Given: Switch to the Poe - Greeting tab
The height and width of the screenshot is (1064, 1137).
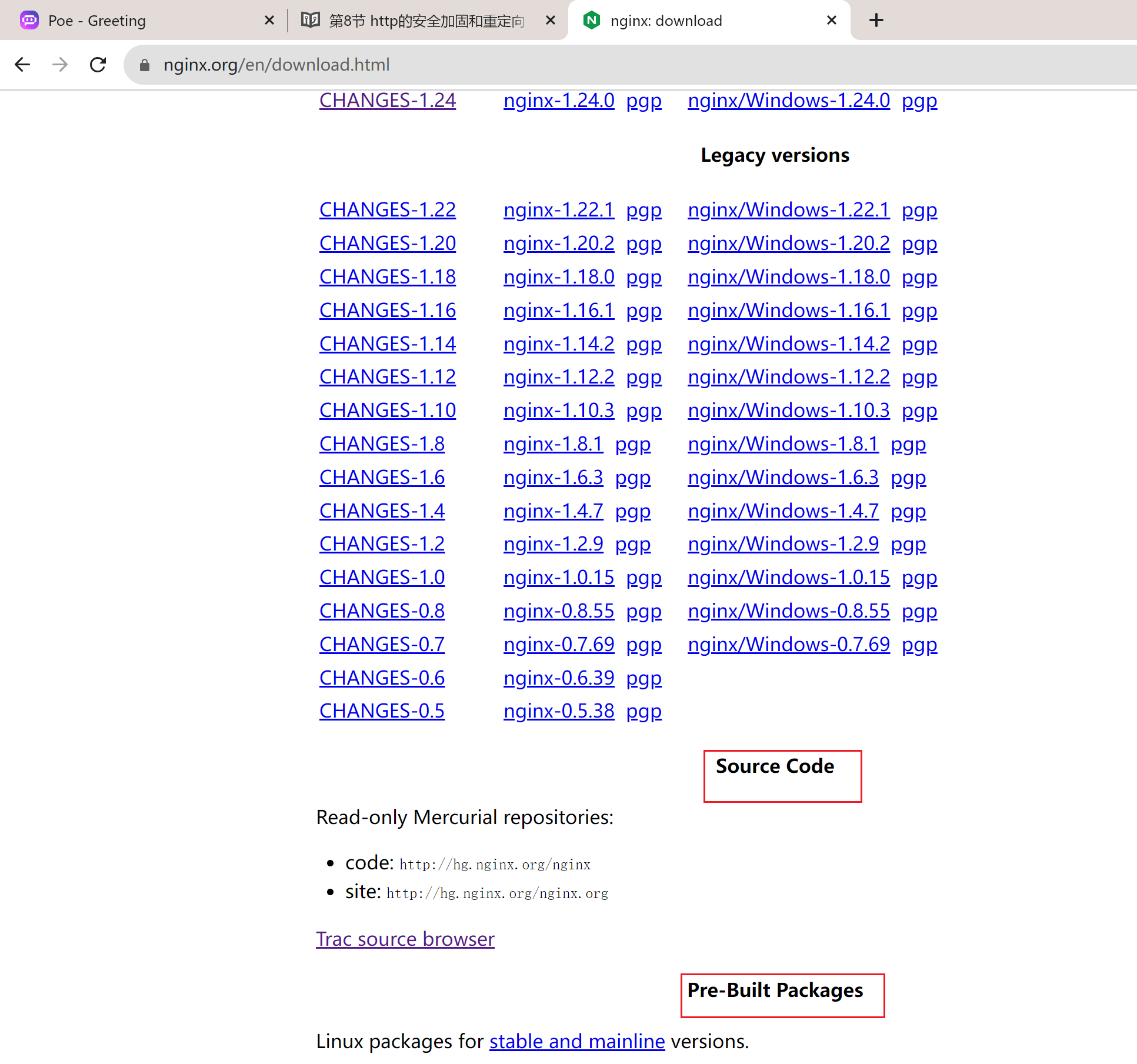Looking at the screenshot, I should click(x=97, y=21).
